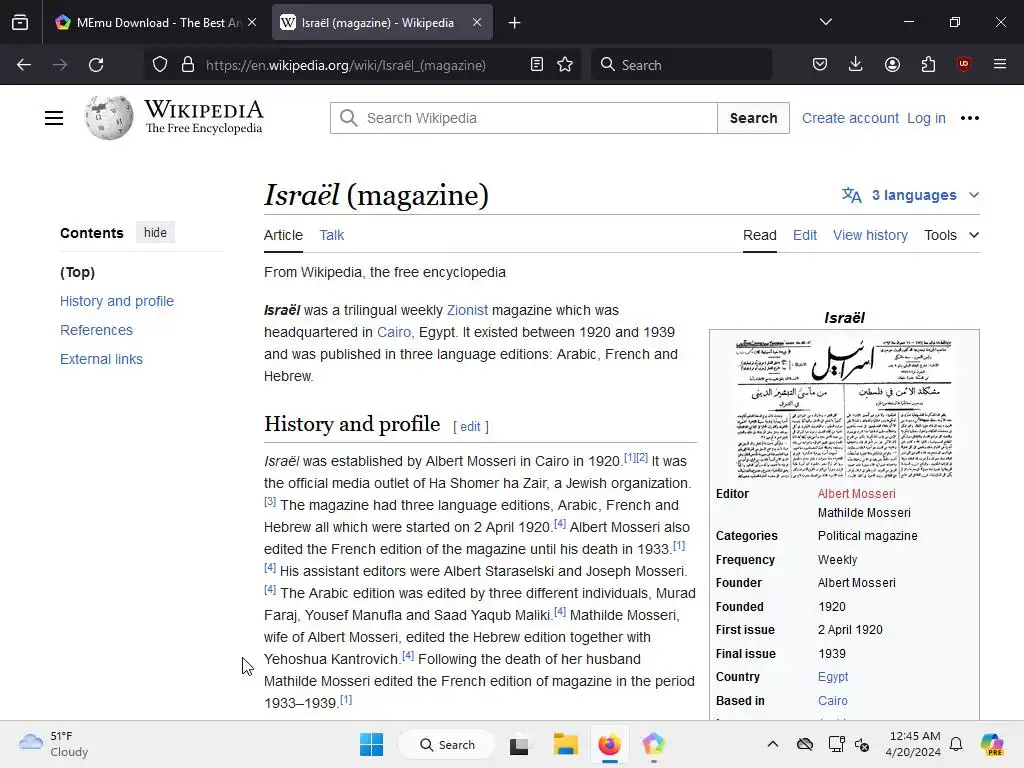Open the tracking protection shield icon
1024x768 pixels.
(160, 65)
